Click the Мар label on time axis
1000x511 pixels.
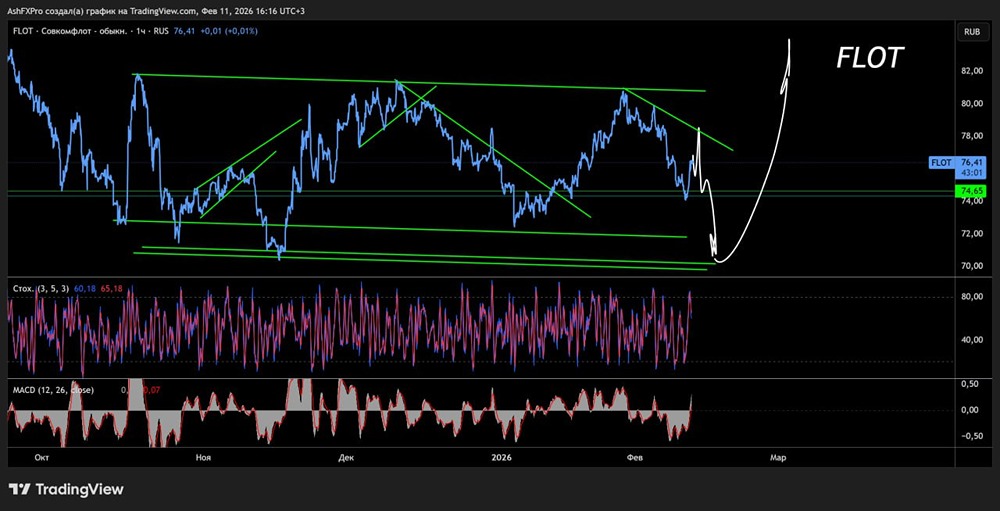click(x=777, y=457)
